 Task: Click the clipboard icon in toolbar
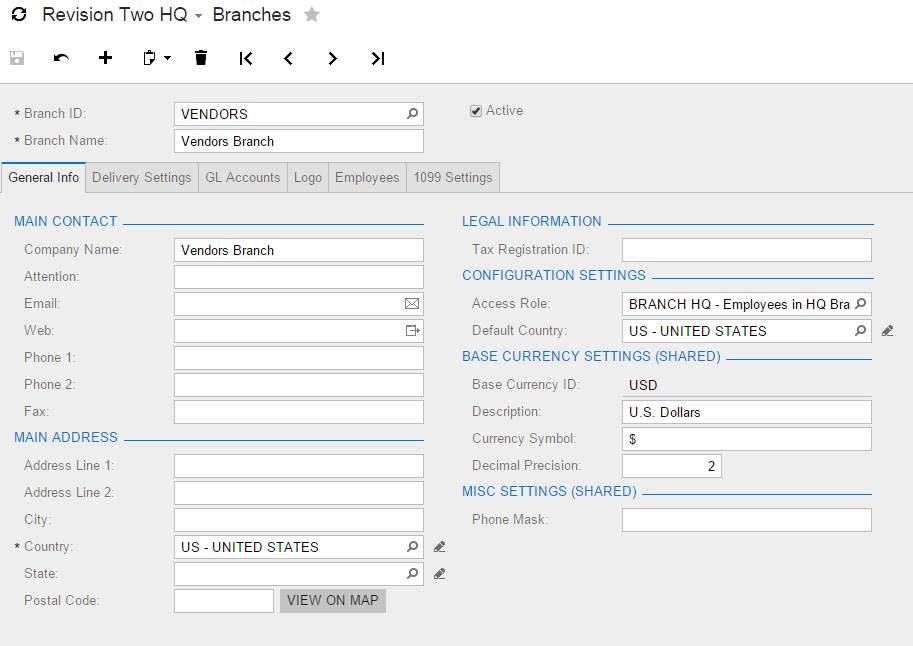click(149, 58)
